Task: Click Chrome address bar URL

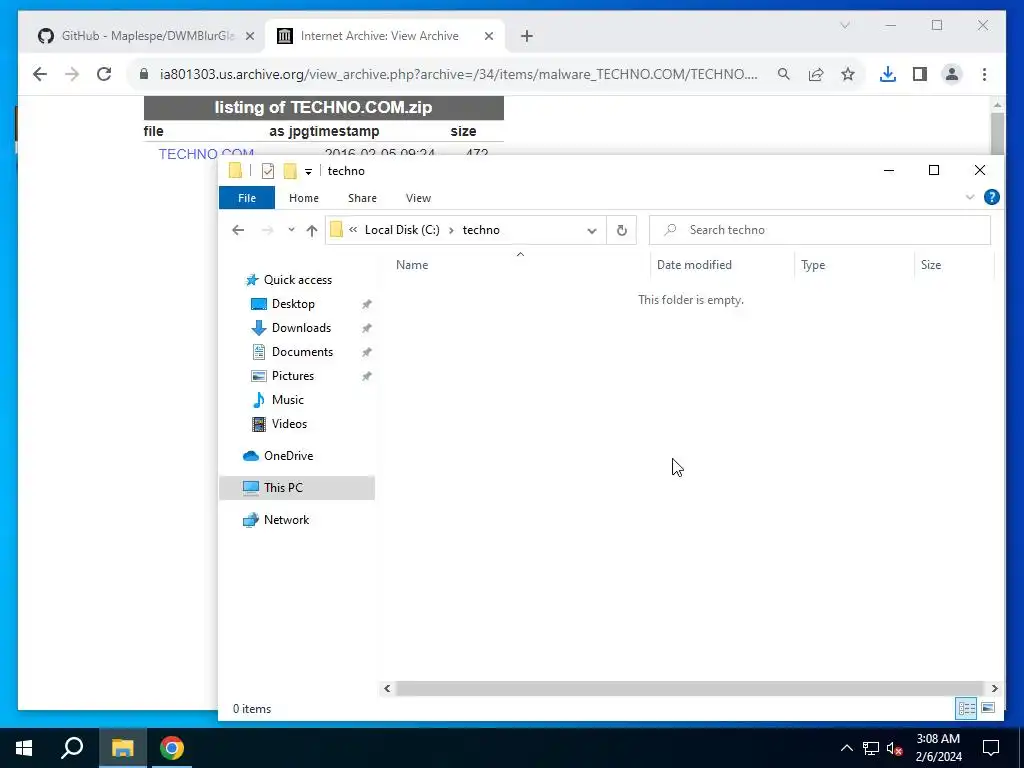Action: click(458, 74)
